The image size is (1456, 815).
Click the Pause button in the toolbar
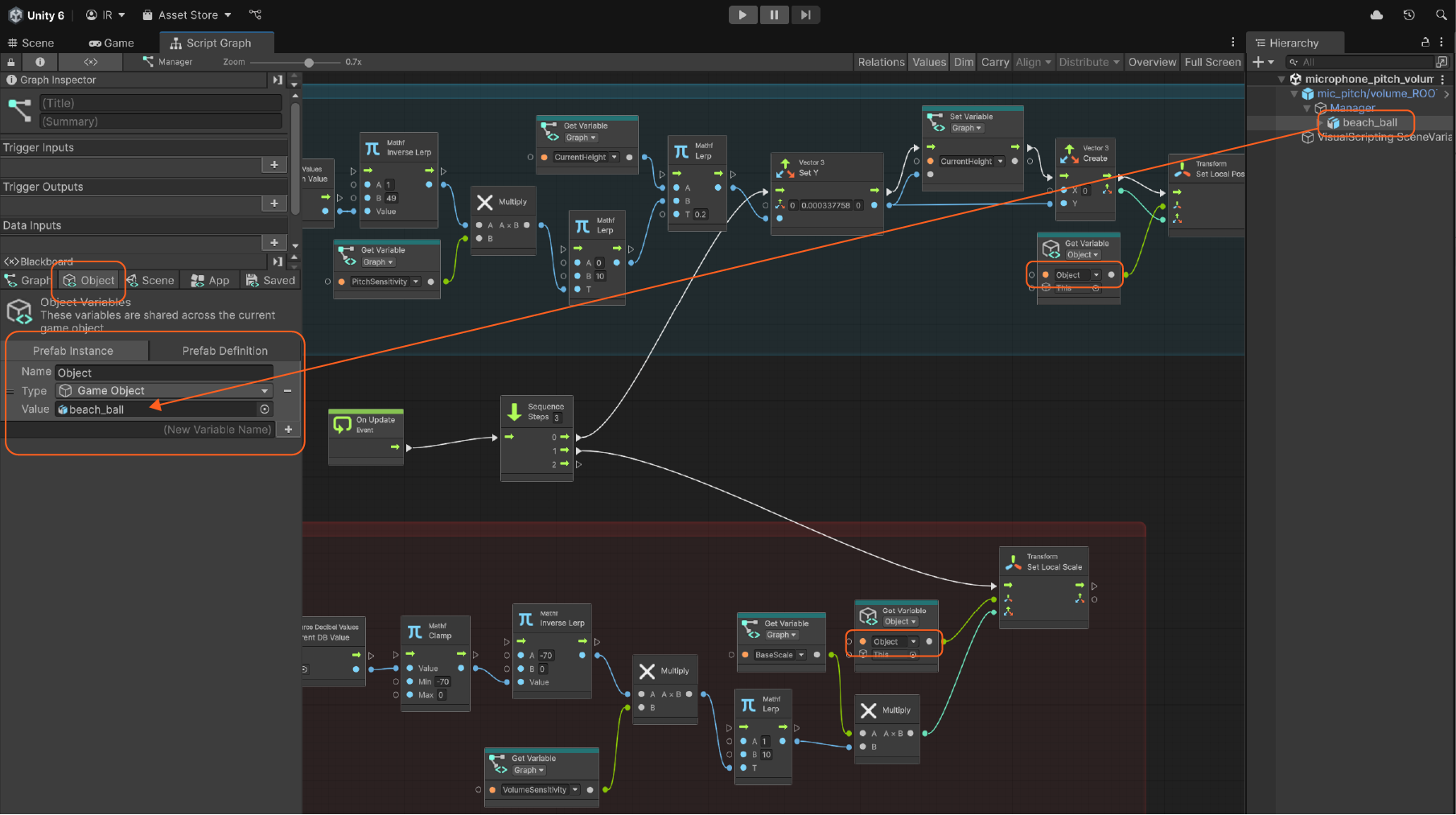(774, 14)
